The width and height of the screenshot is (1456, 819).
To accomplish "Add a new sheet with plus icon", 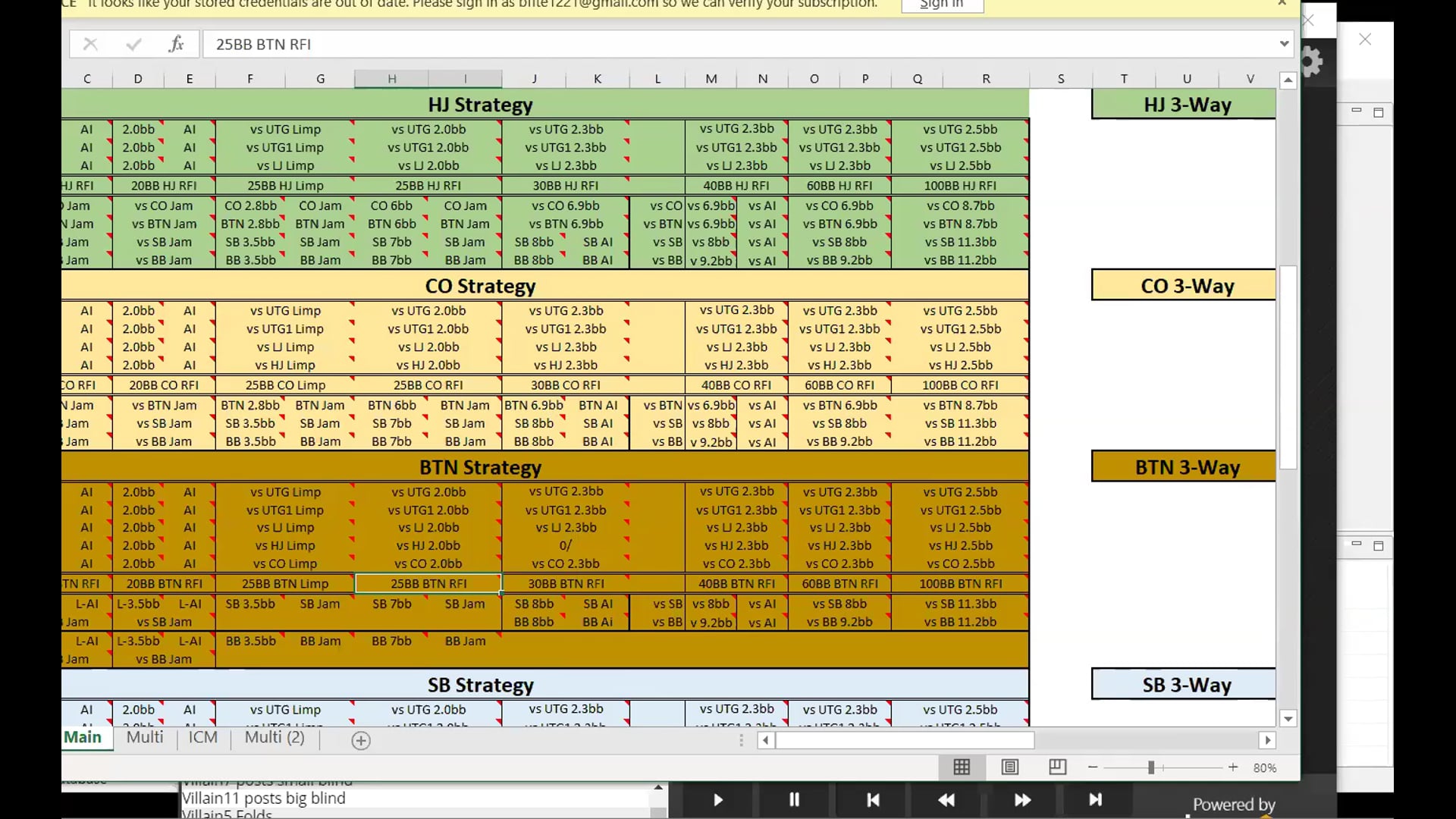I will point(361,741).
